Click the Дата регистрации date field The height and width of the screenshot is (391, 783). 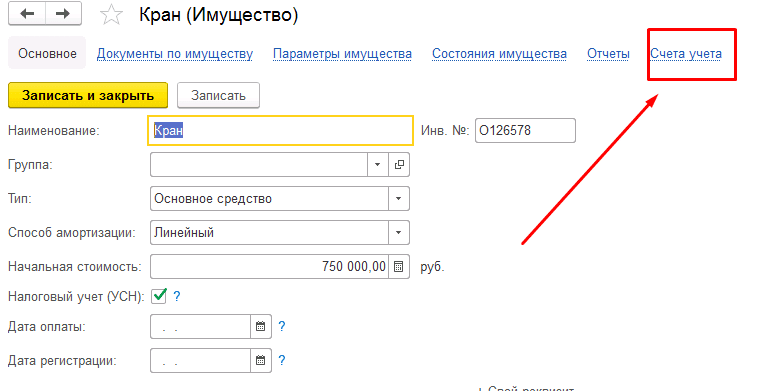pos(201,360)
